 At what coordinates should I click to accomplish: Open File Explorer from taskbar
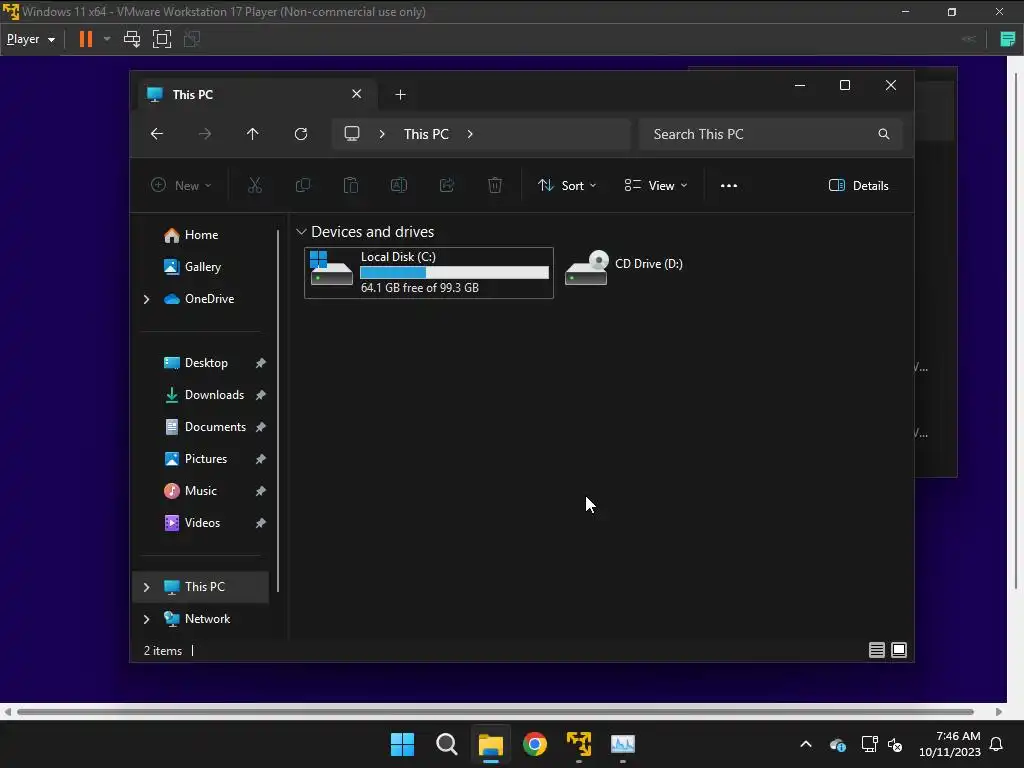pyautogui.click(x=490, y=744)
